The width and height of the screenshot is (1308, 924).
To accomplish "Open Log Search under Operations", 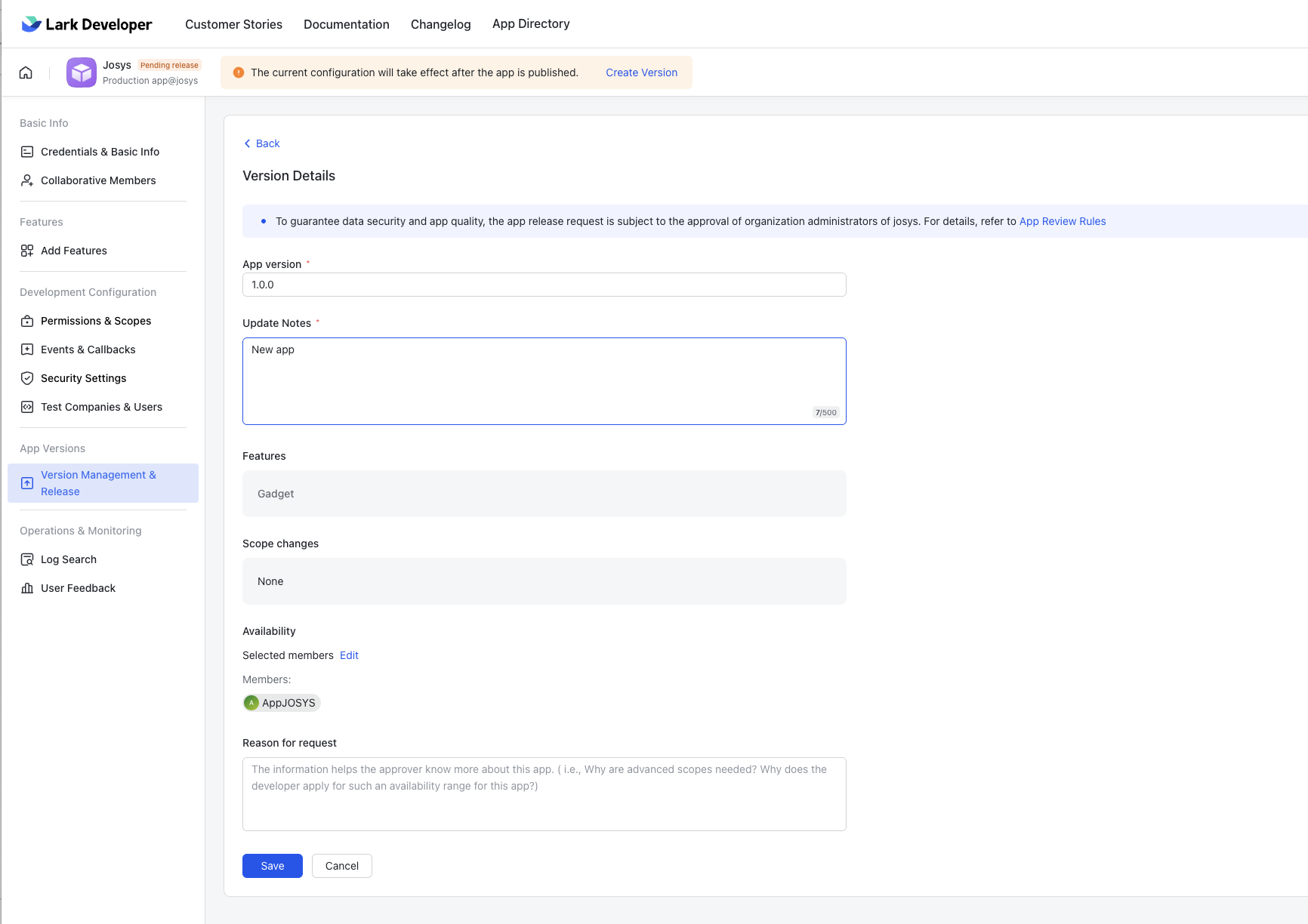I will (69, 559).
